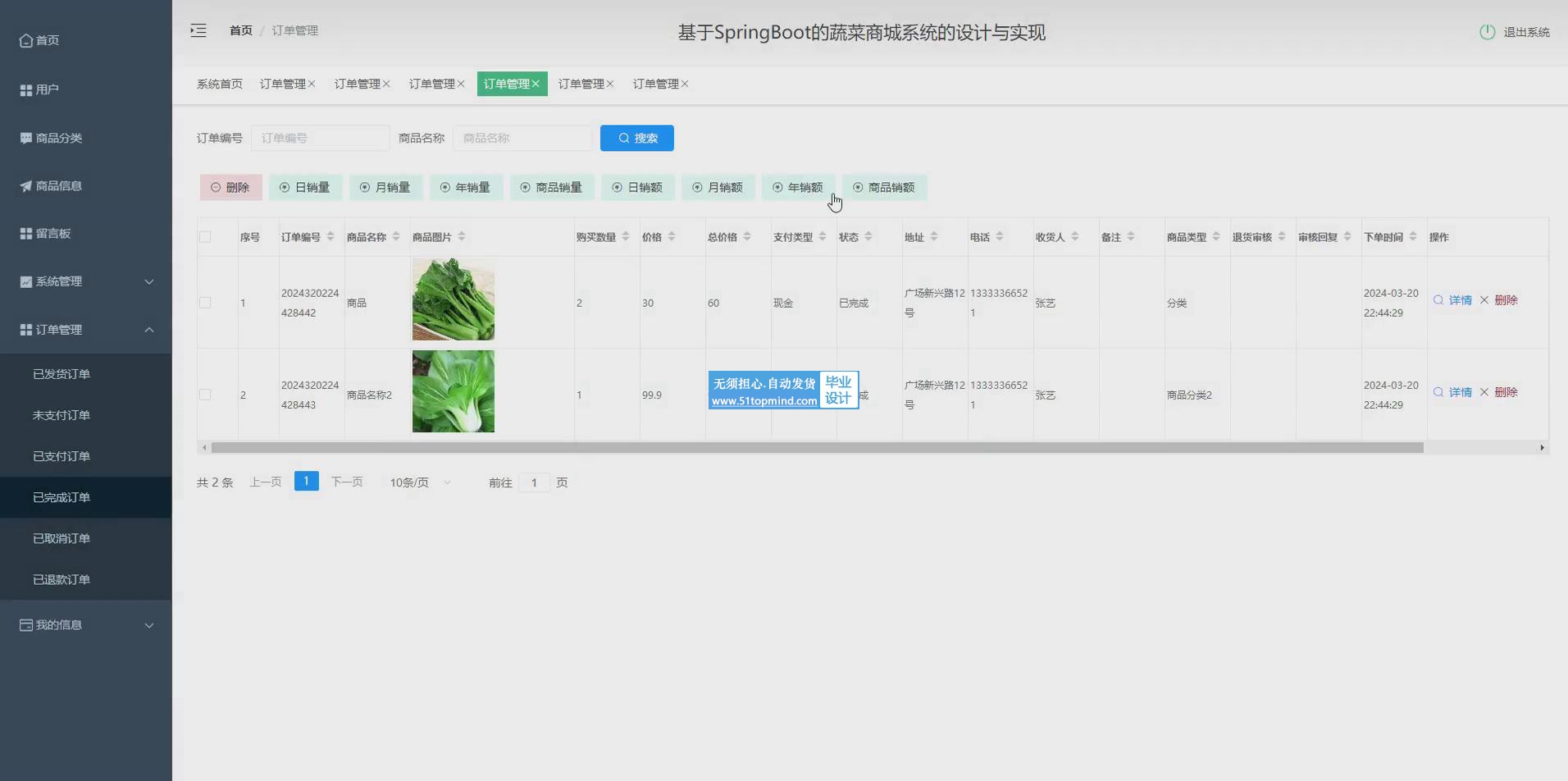Click the blue 搜索 button

[637, 138]
